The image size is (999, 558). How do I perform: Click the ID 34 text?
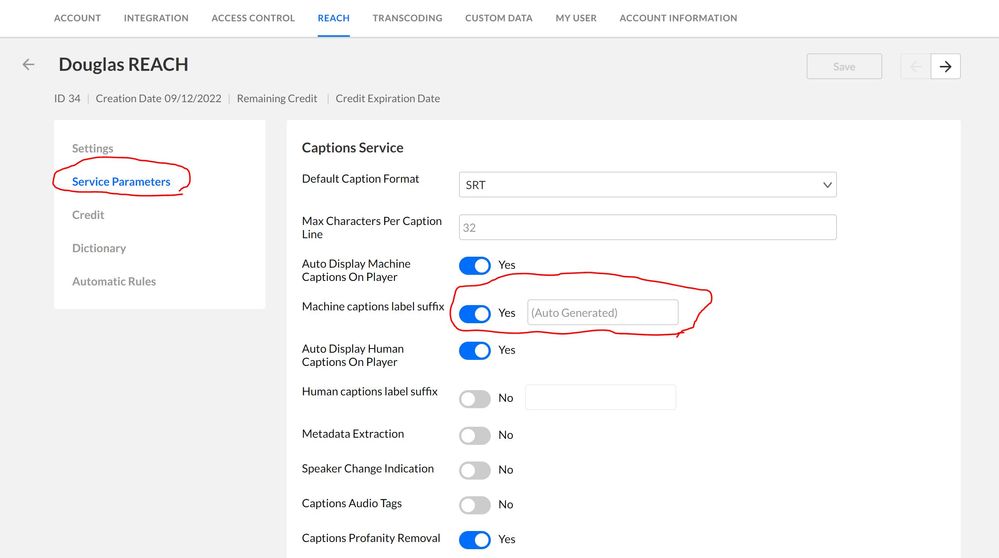click(x=67, y=99)
